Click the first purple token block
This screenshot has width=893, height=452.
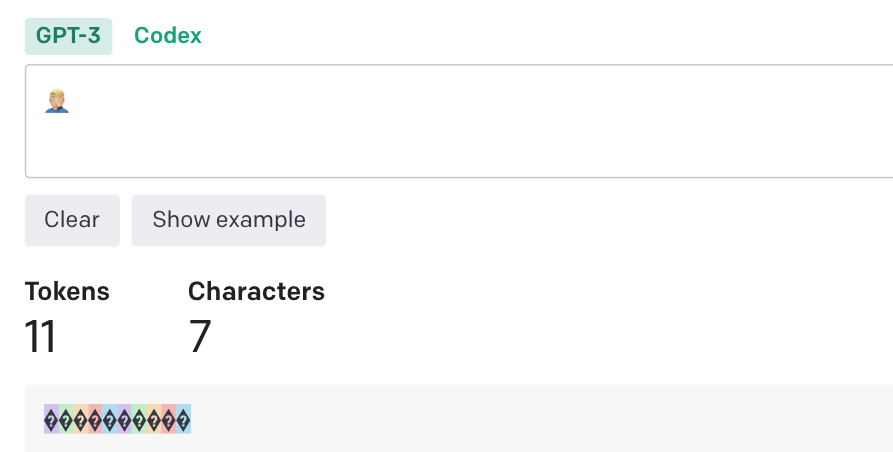[51, 420]
